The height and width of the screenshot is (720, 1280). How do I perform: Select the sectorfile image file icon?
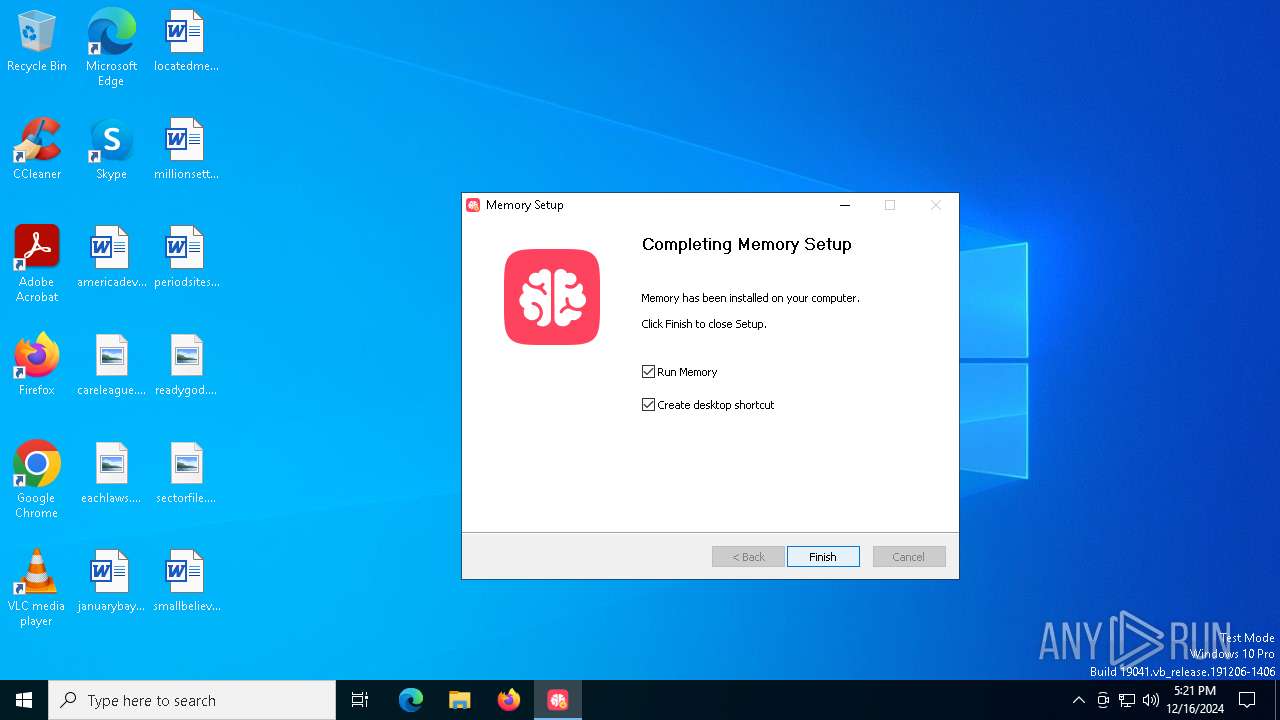click(x=185, y=473)
